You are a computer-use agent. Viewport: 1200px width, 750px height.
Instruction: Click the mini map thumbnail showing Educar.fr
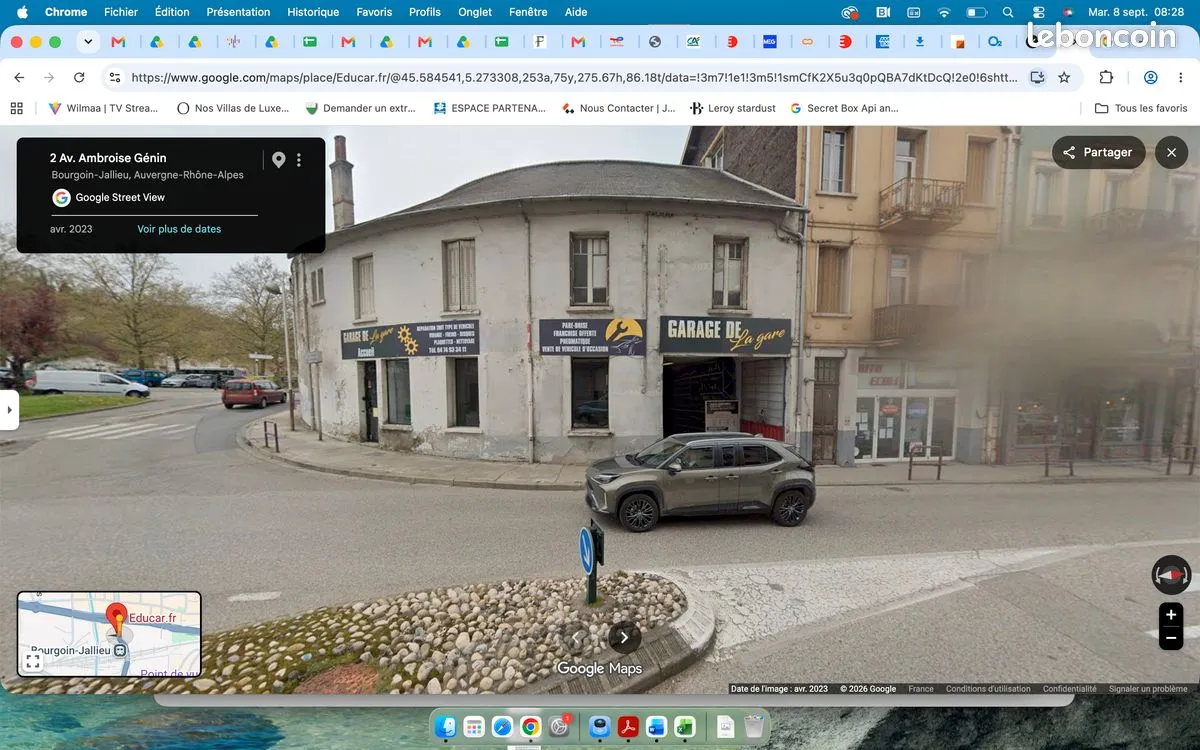[x=109, y=634]
